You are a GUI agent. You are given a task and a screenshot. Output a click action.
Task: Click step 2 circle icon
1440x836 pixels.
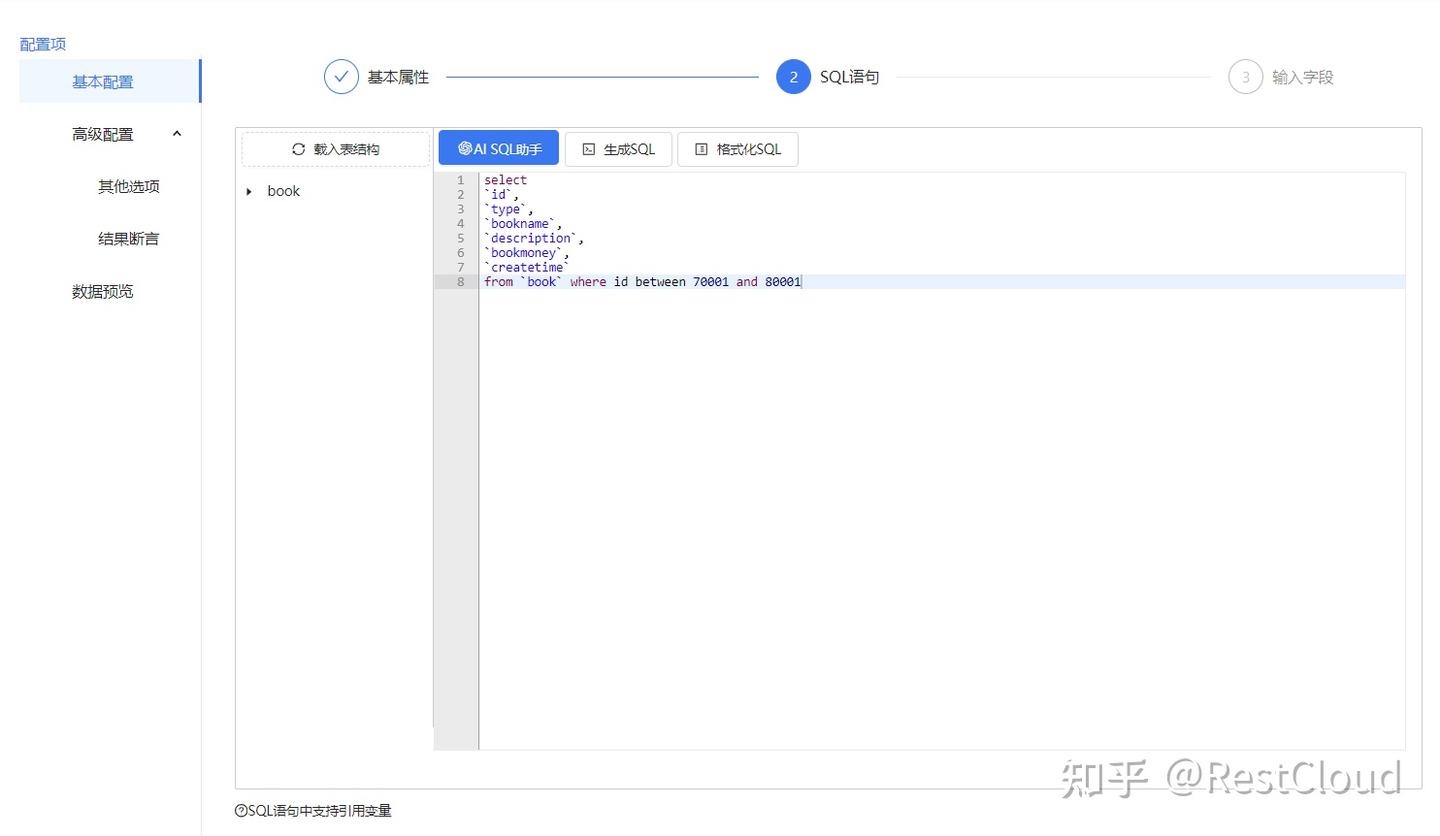coord(793,77)
